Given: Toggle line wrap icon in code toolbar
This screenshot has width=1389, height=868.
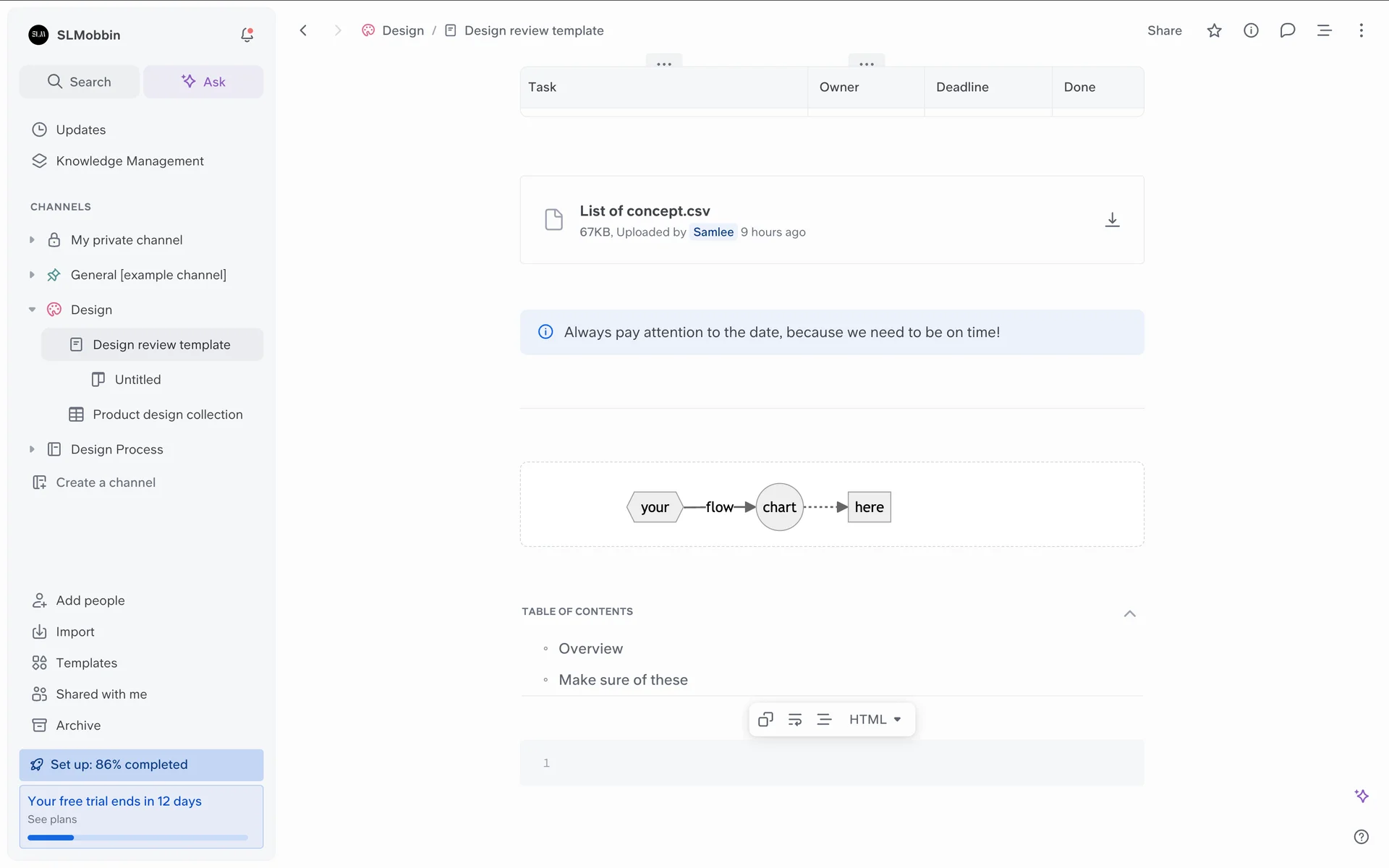Looking at the screenshot, I should click(x=795, y=719).
